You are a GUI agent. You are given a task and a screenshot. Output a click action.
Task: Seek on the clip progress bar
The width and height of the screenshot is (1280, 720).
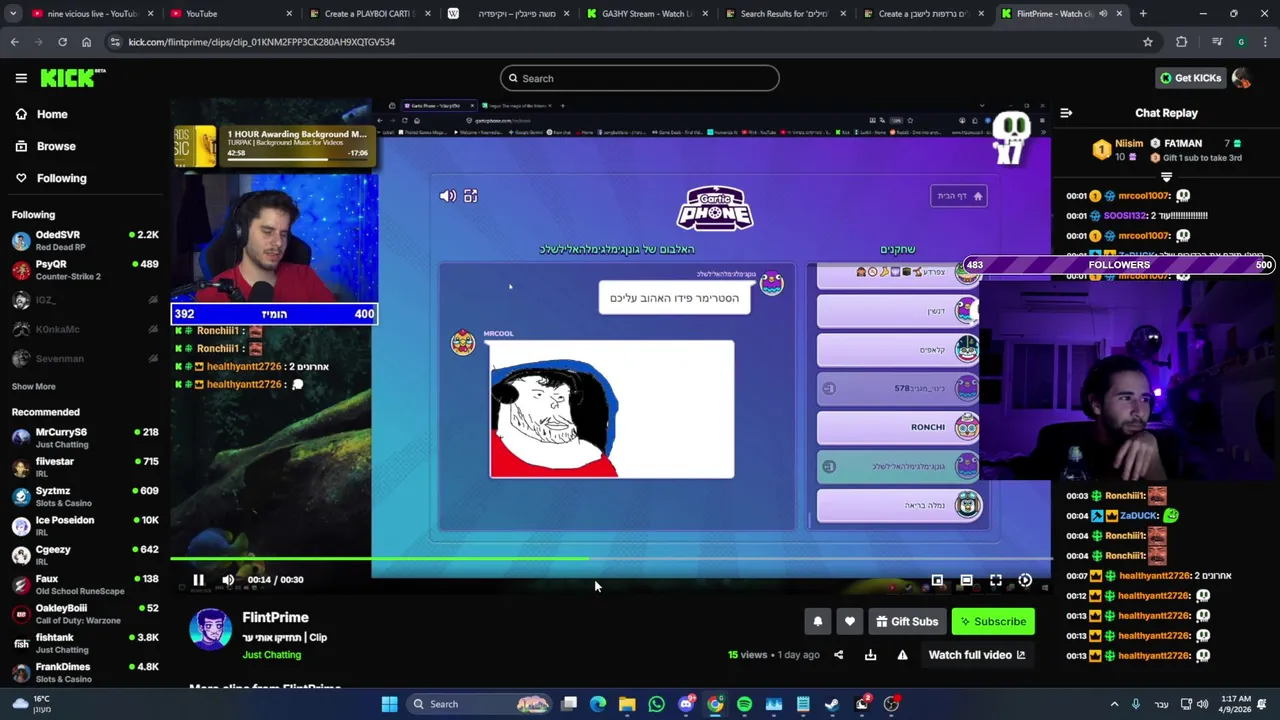(610, 559)
